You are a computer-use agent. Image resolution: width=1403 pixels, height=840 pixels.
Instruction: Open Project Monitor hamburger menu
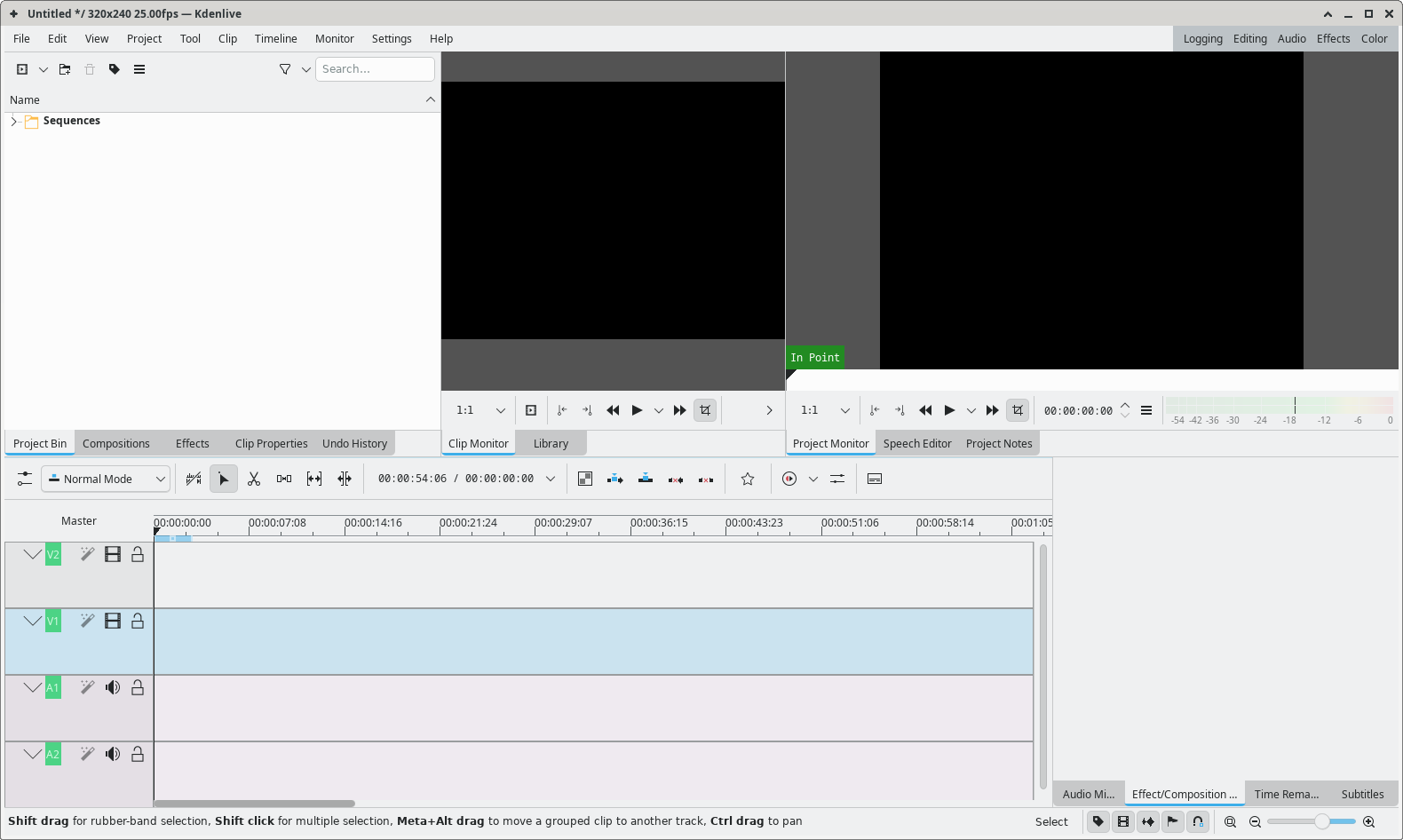(1146, 410)
